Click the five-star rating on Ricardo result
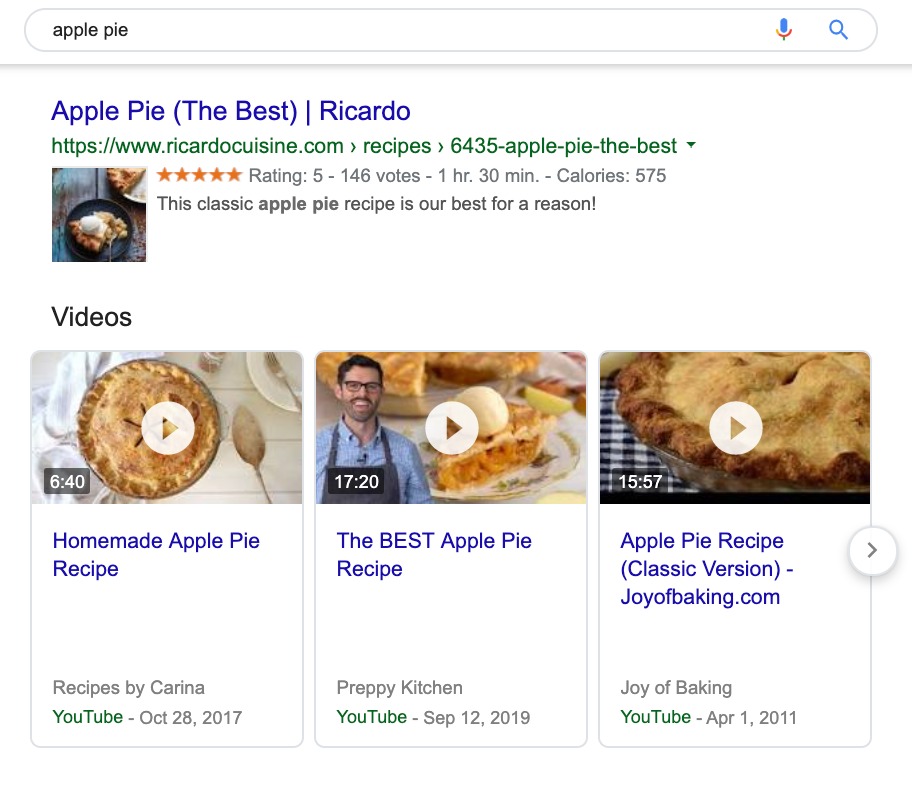 click(199, 175)
